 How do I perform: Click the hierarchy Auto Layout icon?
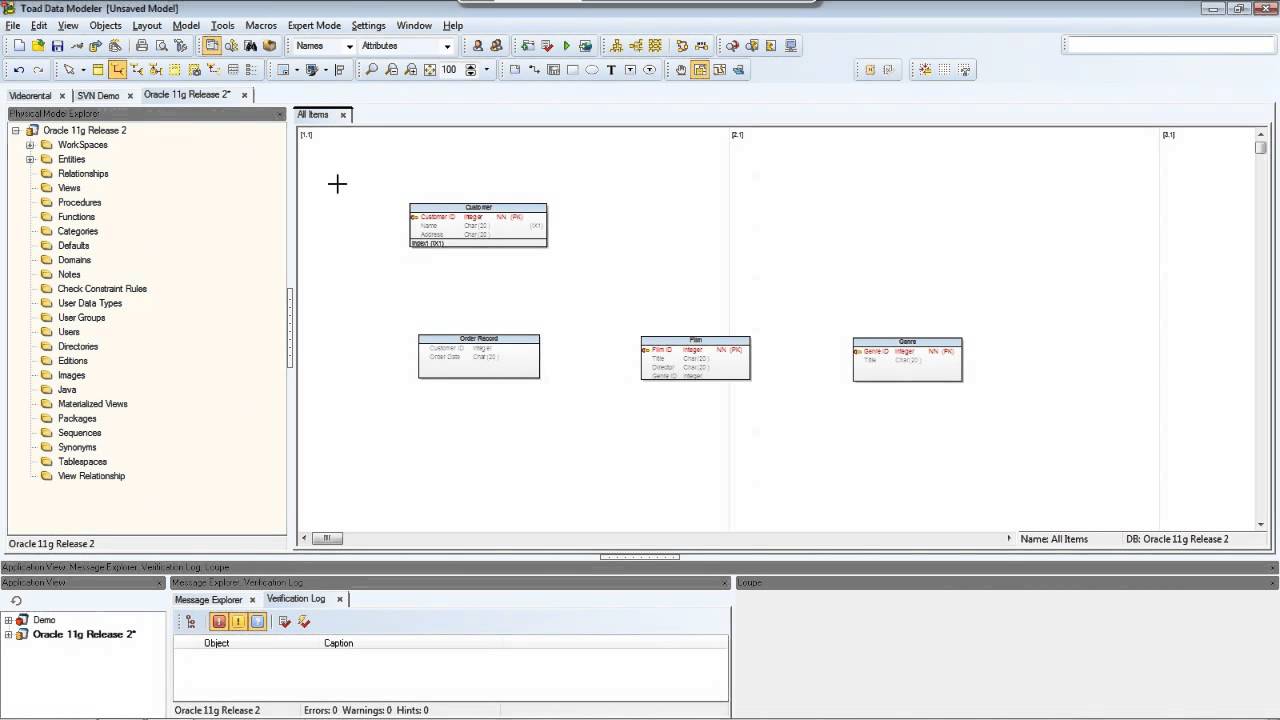[616, 46]
